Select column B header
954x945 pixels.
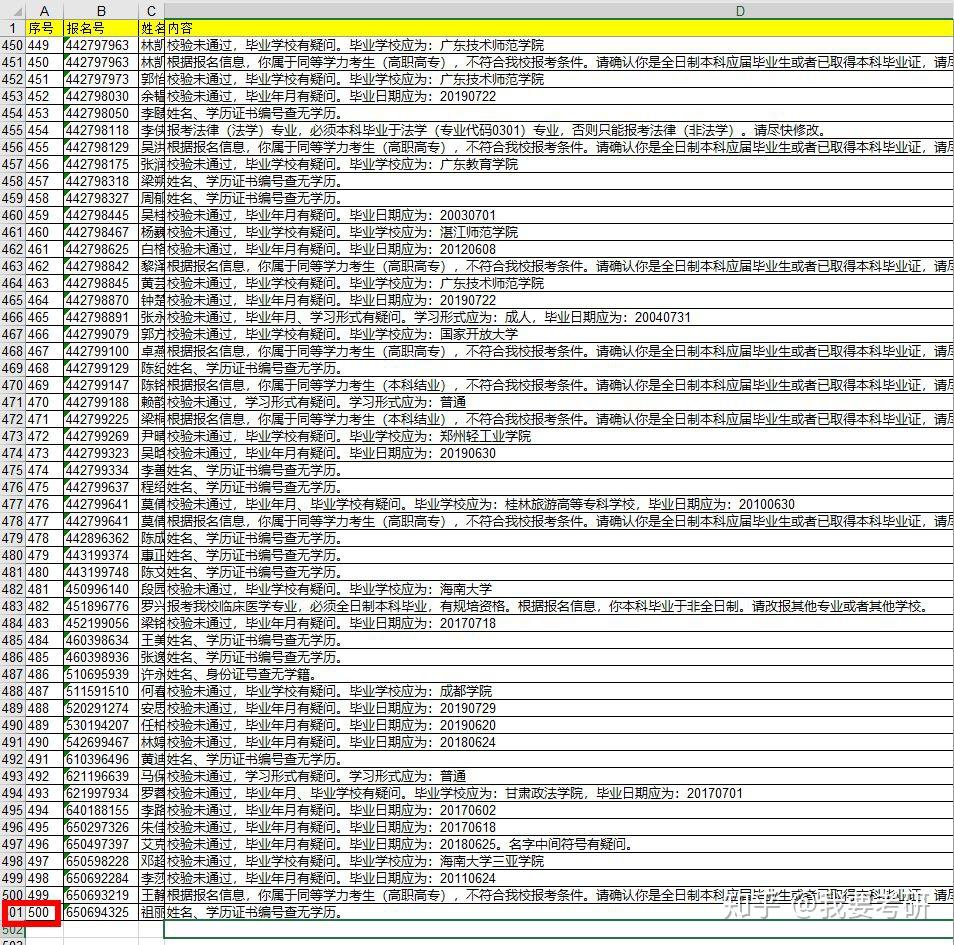[101, 10]
